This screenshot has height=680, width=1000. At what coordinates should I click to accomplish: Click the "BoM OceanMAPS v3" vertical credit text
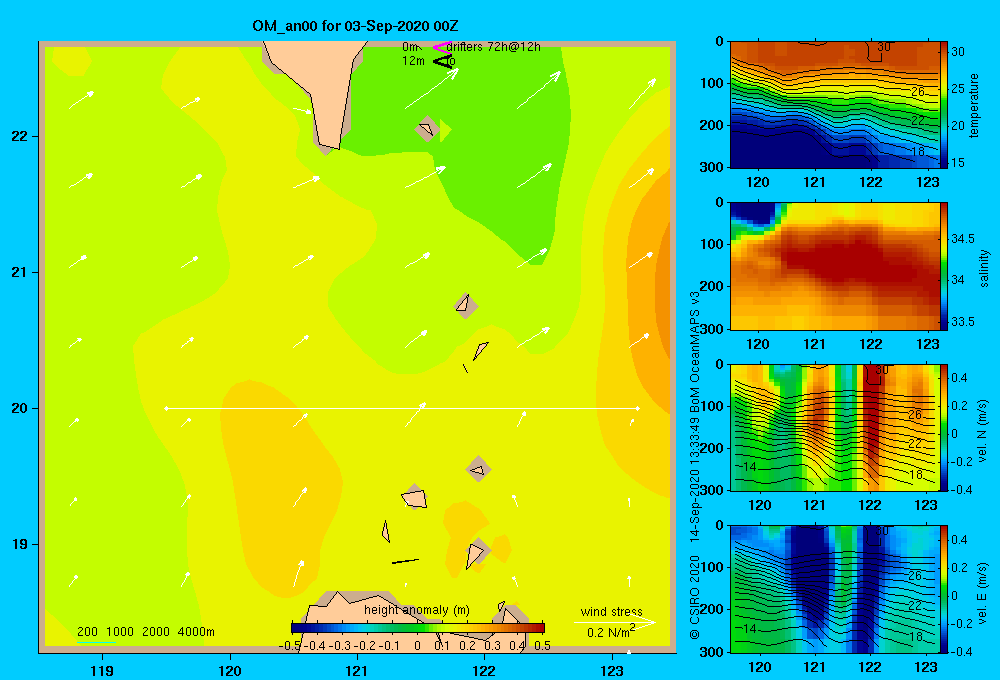(x=695, y=353)
